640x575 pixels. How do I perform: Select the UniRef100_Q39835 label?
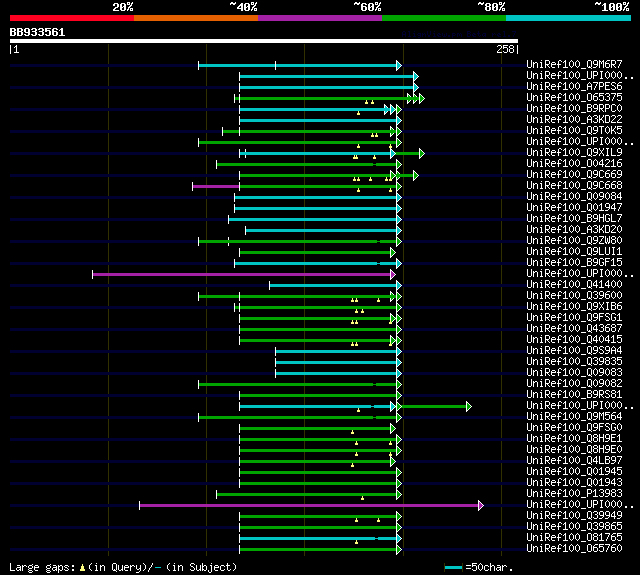[x=574, y=362]
